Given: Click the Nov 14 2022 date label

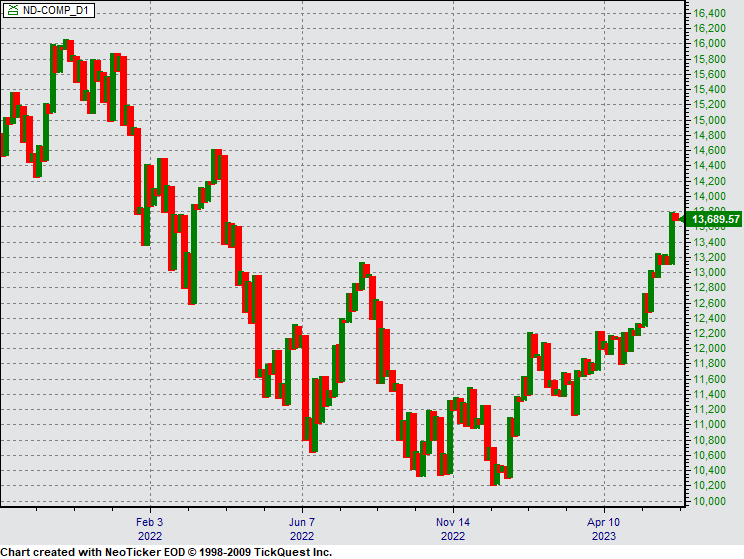Looking at the screenshot, I should [452, 528].
